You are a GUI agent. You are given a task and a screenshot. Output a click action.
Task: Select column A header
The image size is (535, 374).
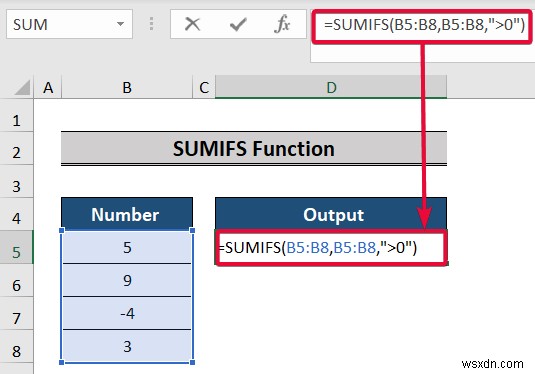click(x=48, y=87)
